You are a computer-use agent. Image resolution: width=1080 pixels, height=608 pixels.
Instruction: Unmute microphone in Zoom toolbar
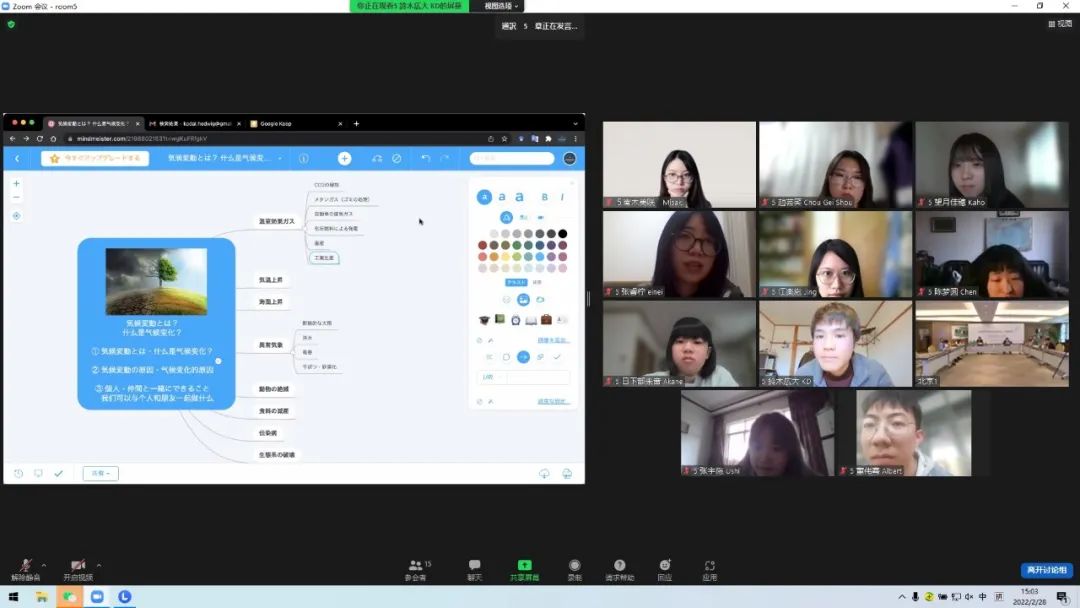(25, 567)
